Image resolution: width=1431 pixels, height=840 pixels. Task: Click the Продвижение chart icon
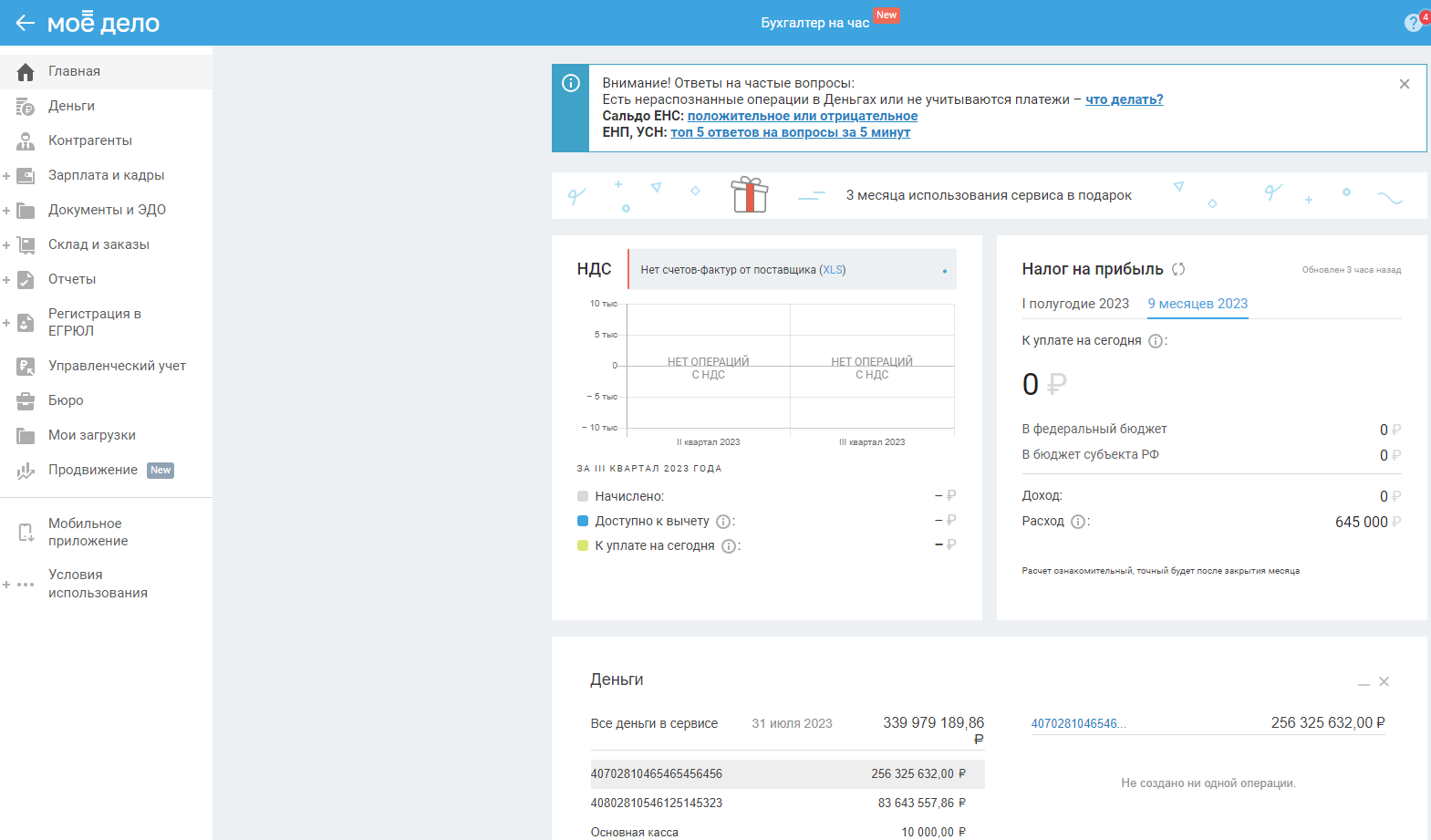click(26, 471)
